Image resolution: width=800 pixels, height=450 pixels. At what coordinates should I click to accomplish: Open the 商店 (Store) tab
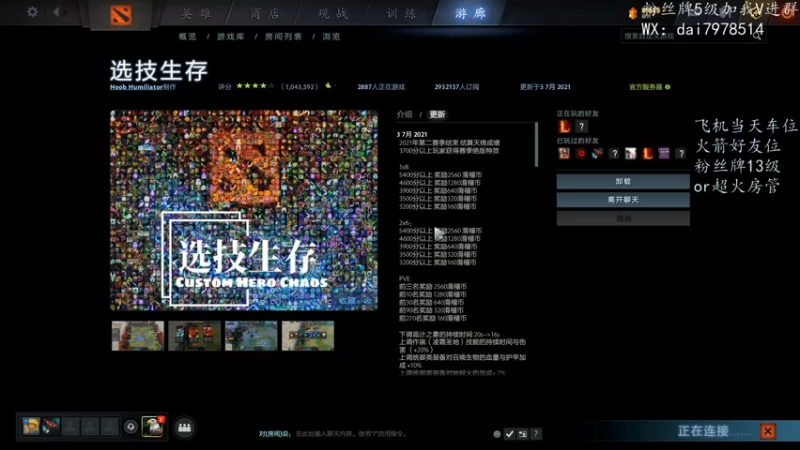tap(265, 13)
